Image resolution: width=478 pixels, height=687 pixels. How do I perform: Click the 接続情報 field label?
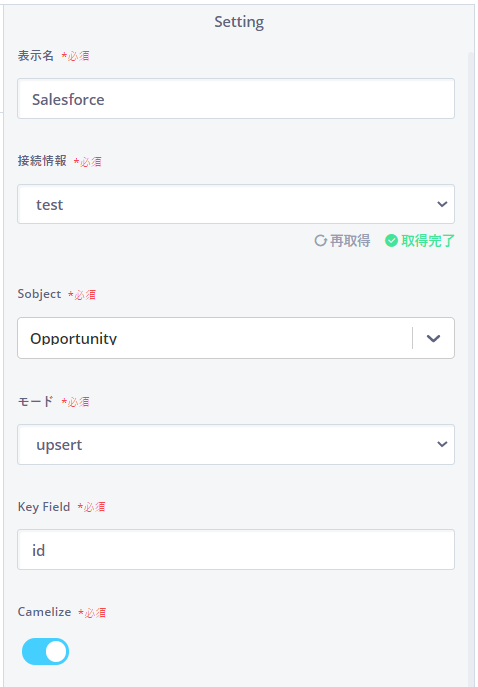[x=42, y=161]
